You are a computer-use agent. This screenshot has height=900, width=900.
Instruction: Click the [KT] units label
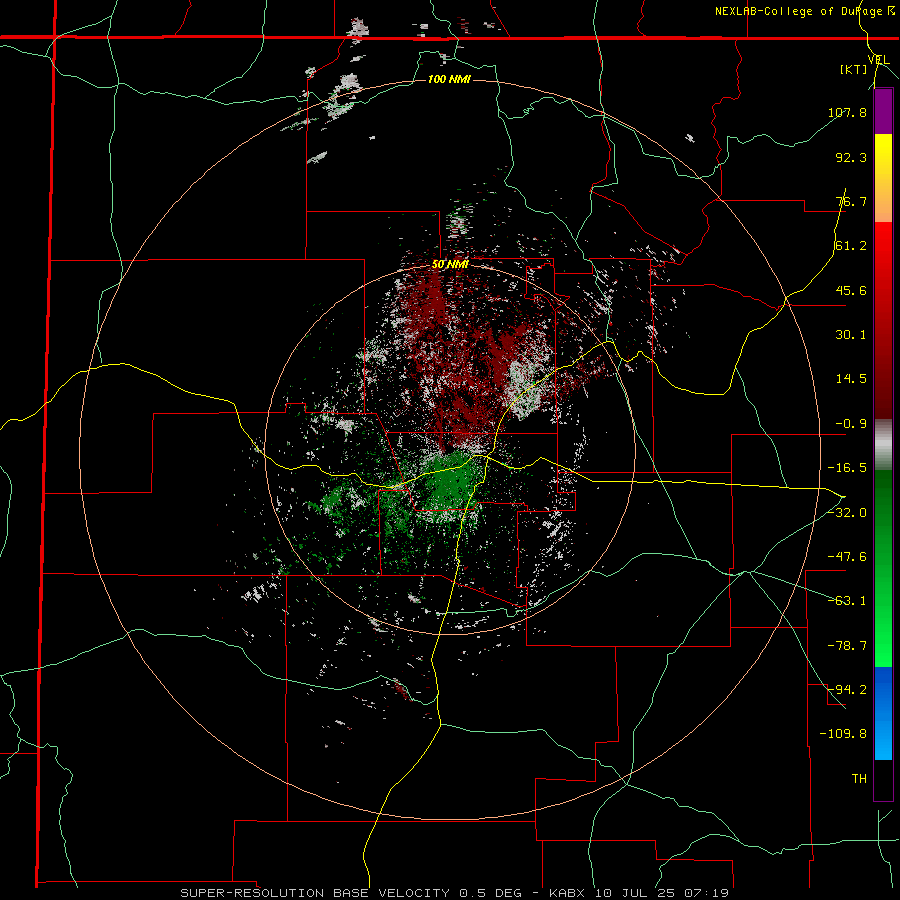(x=853, y=69)
